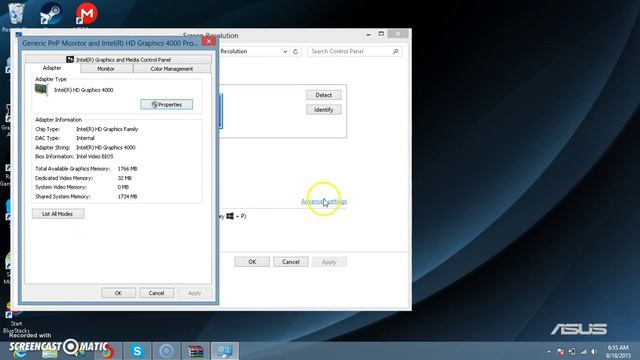This screenshot has height=360, width=640.
Task: Click OK in the adapter properties dialog
Action: [x=118, y=293]
